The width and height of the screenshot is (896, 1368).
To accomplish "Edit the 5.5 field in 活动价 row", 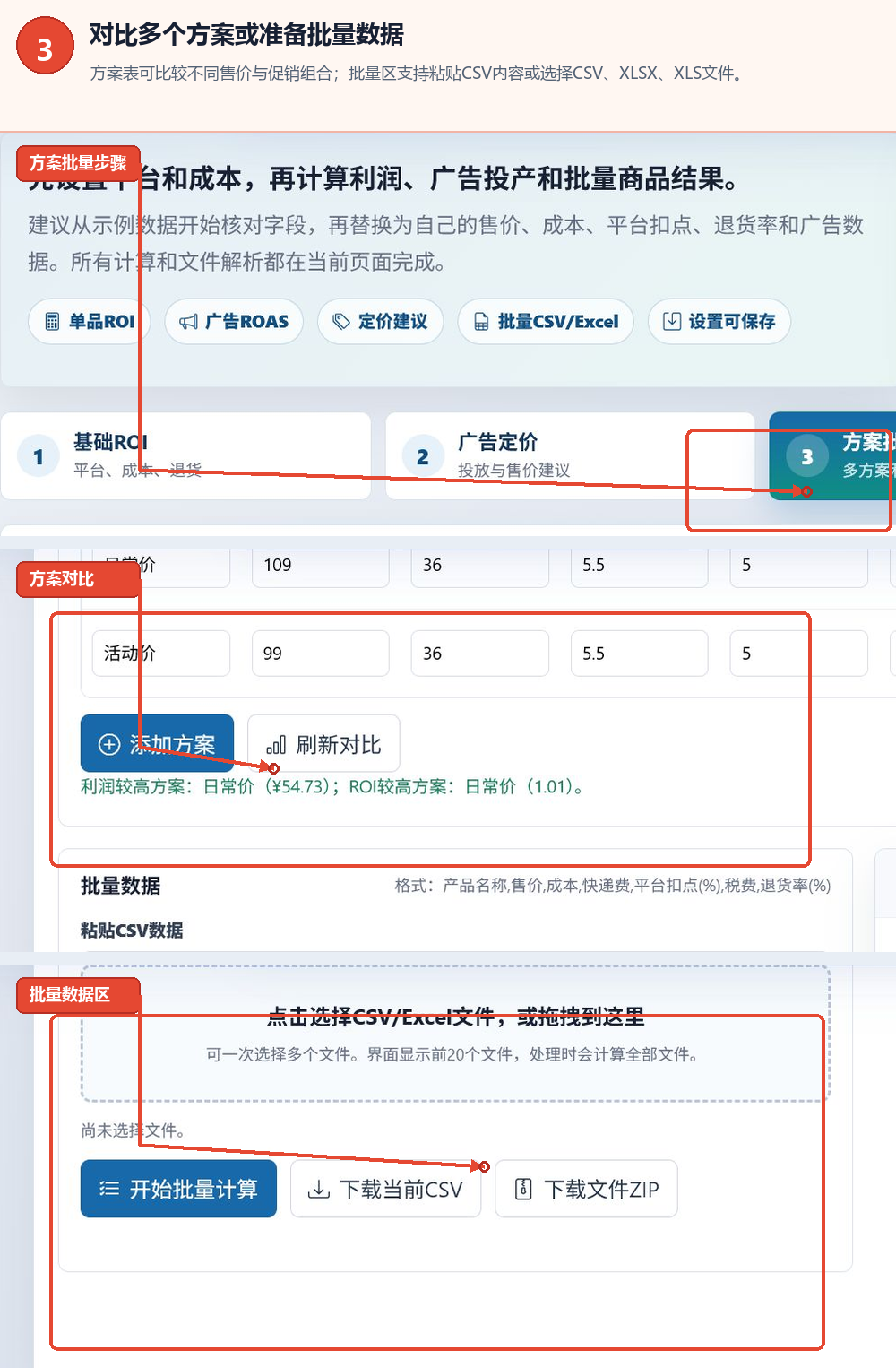I will click(640, 654).
